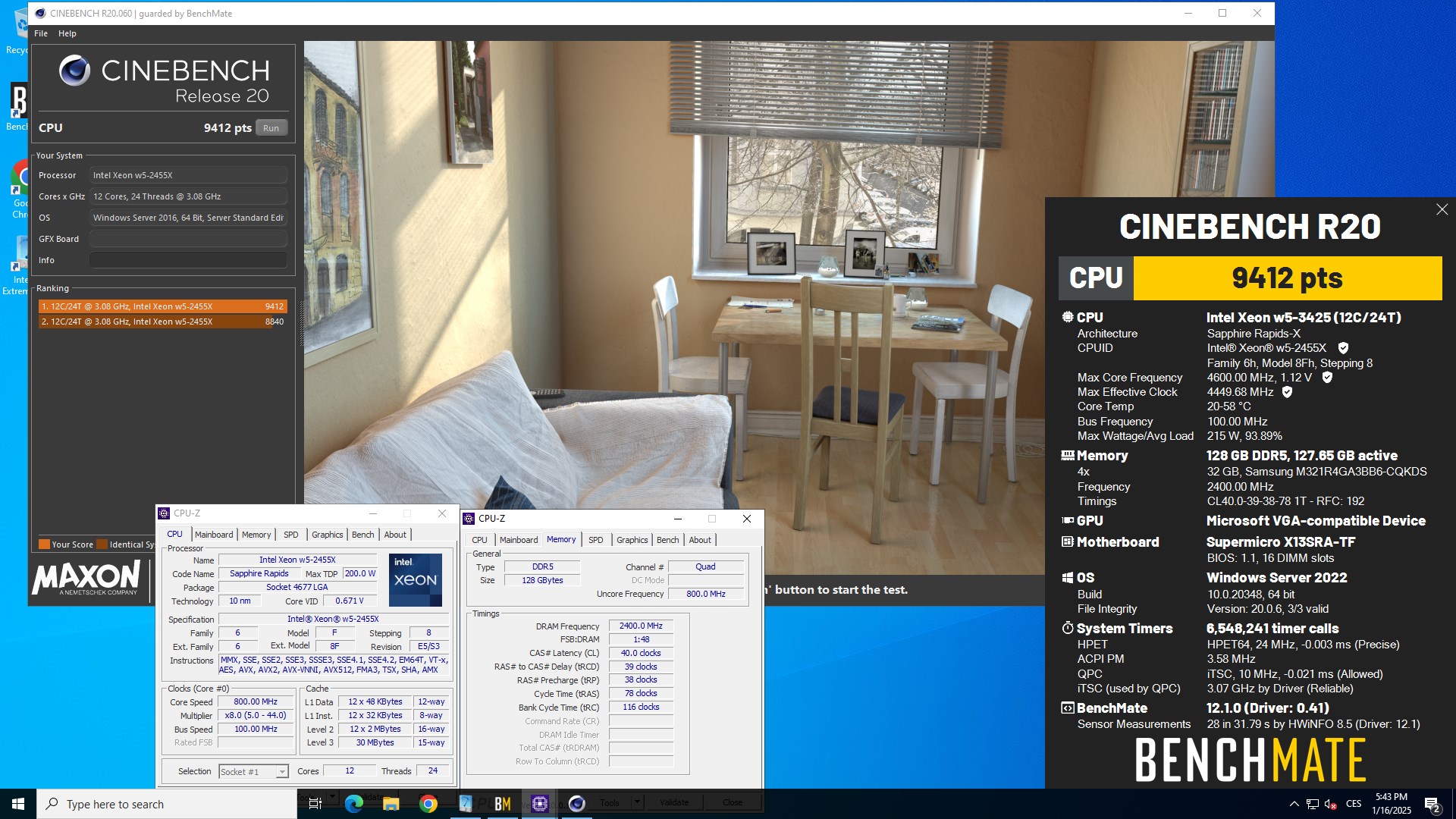The image size is (1456, 819).
Task: Click the CES input language indicator
Action: (1354, 804)
